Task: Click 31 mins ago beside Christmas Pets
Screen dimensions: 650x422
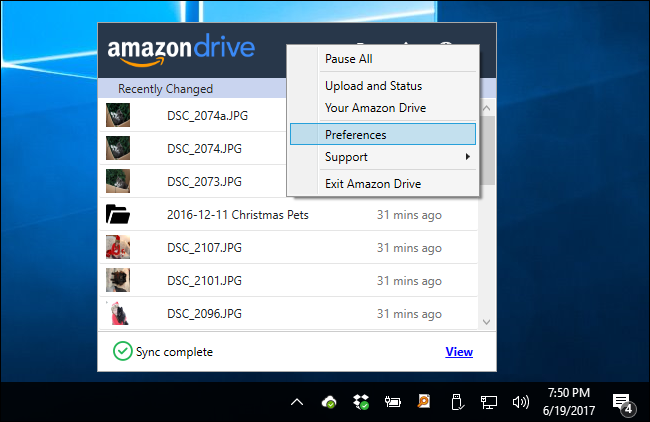Action: (409, 215)
